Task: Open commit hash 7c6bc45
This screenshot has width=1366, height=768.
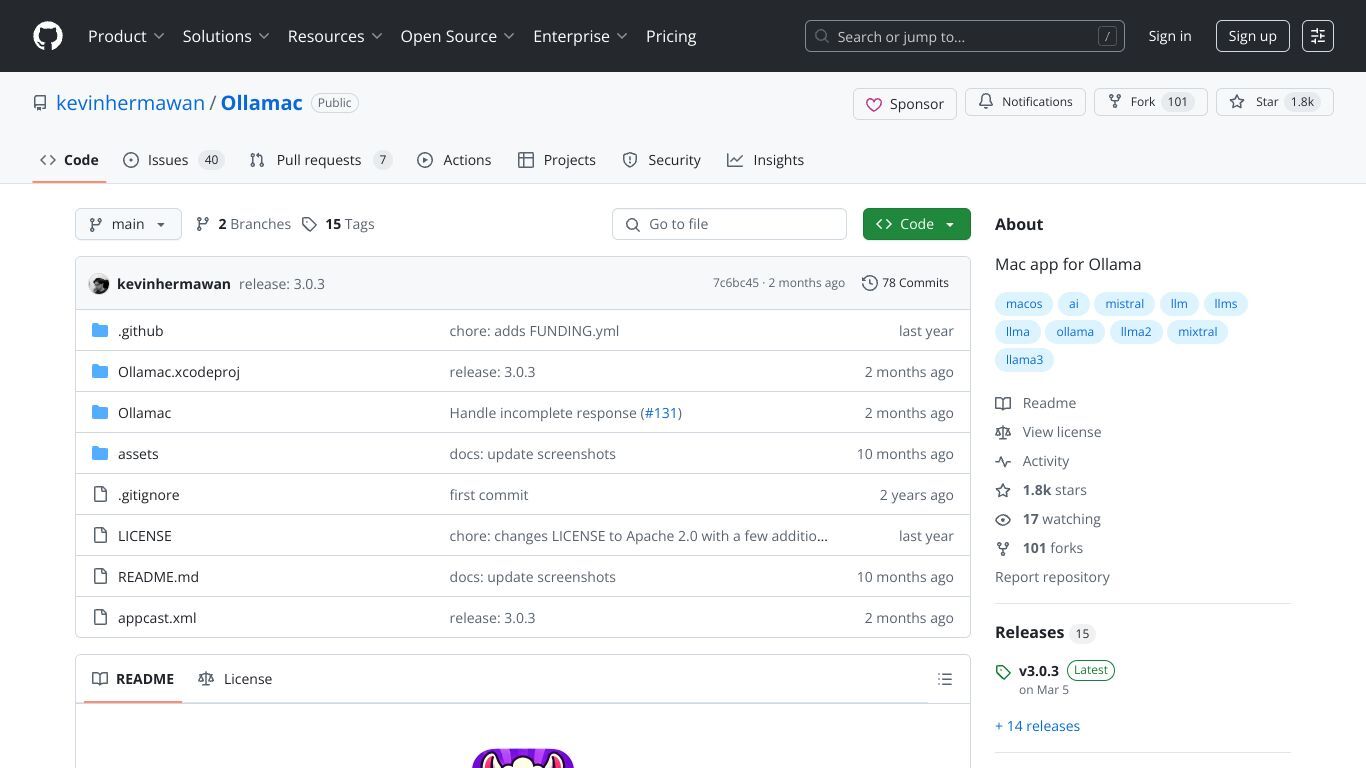Action: click(736, 283)
